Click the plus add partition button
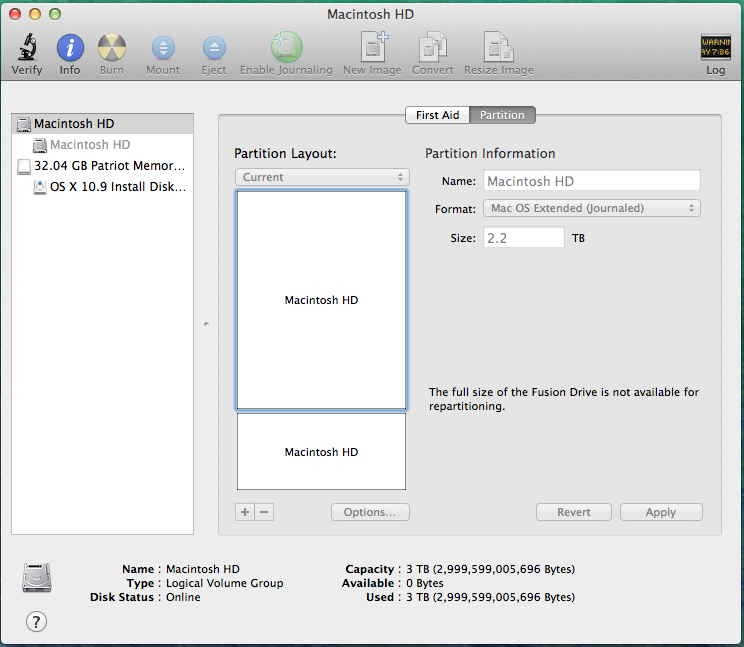 (x=245, y=512)
